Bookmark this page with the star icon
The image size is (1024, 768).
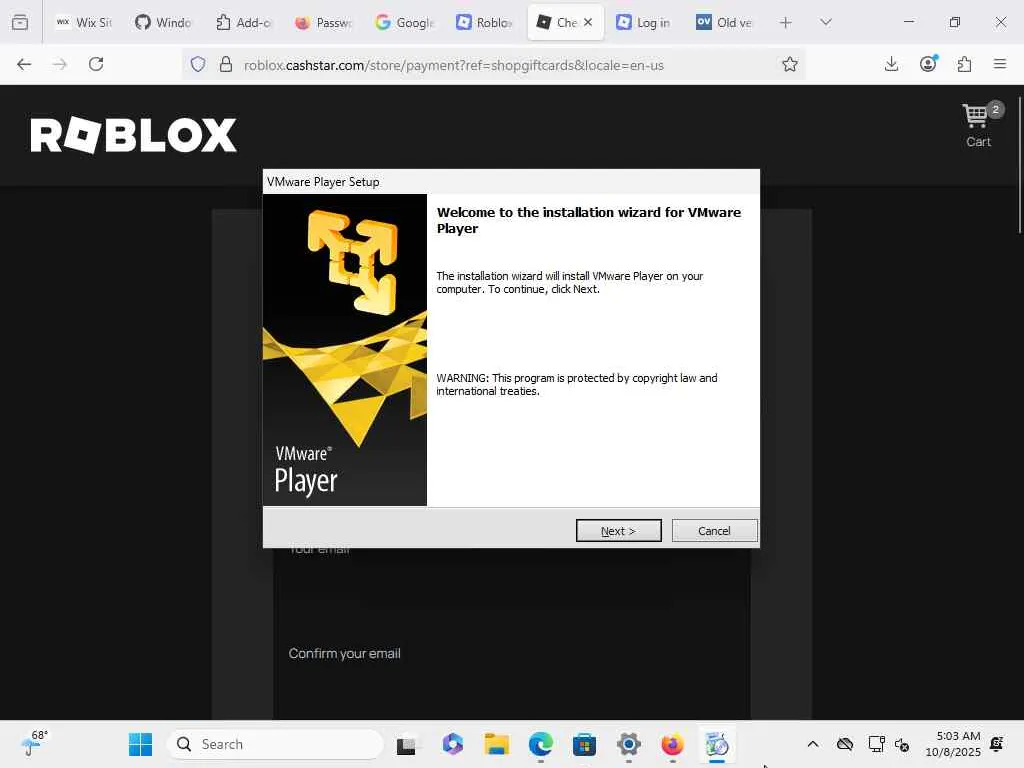790,65
